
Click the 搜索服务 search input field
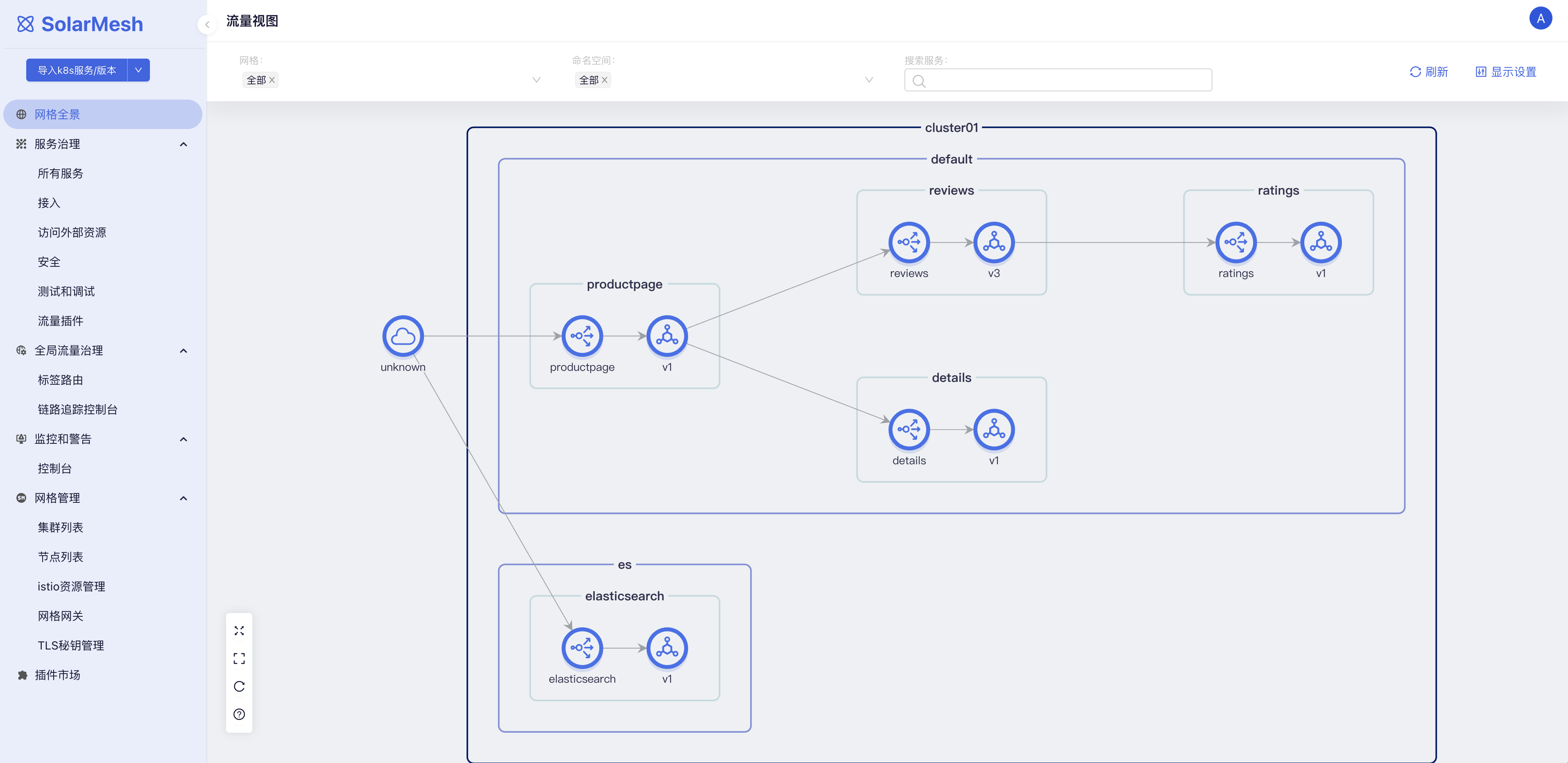click(1065, 80)
